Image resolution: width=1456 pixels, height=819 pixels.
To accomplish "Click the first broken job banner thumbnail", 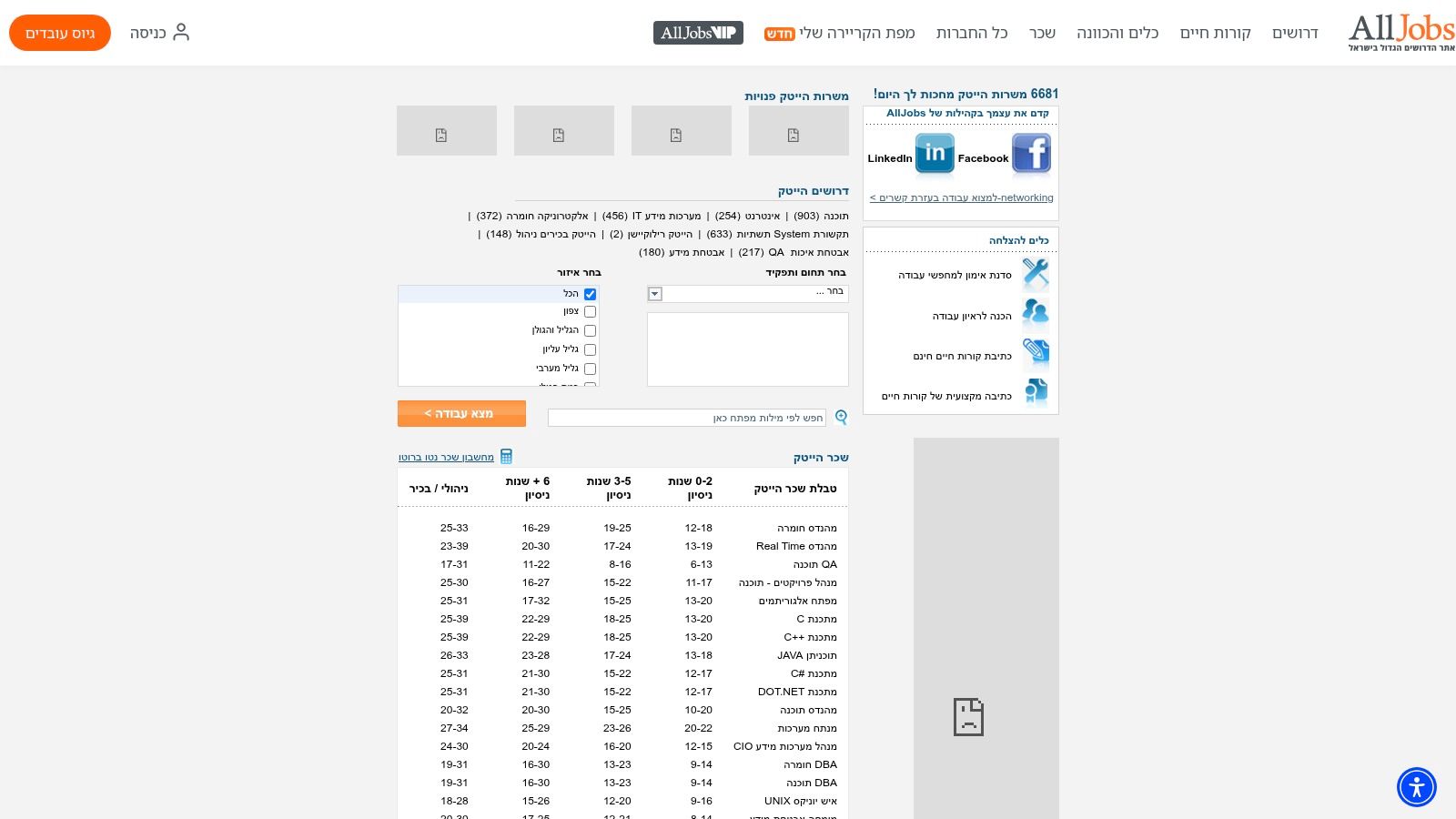I will click(799, 130).
